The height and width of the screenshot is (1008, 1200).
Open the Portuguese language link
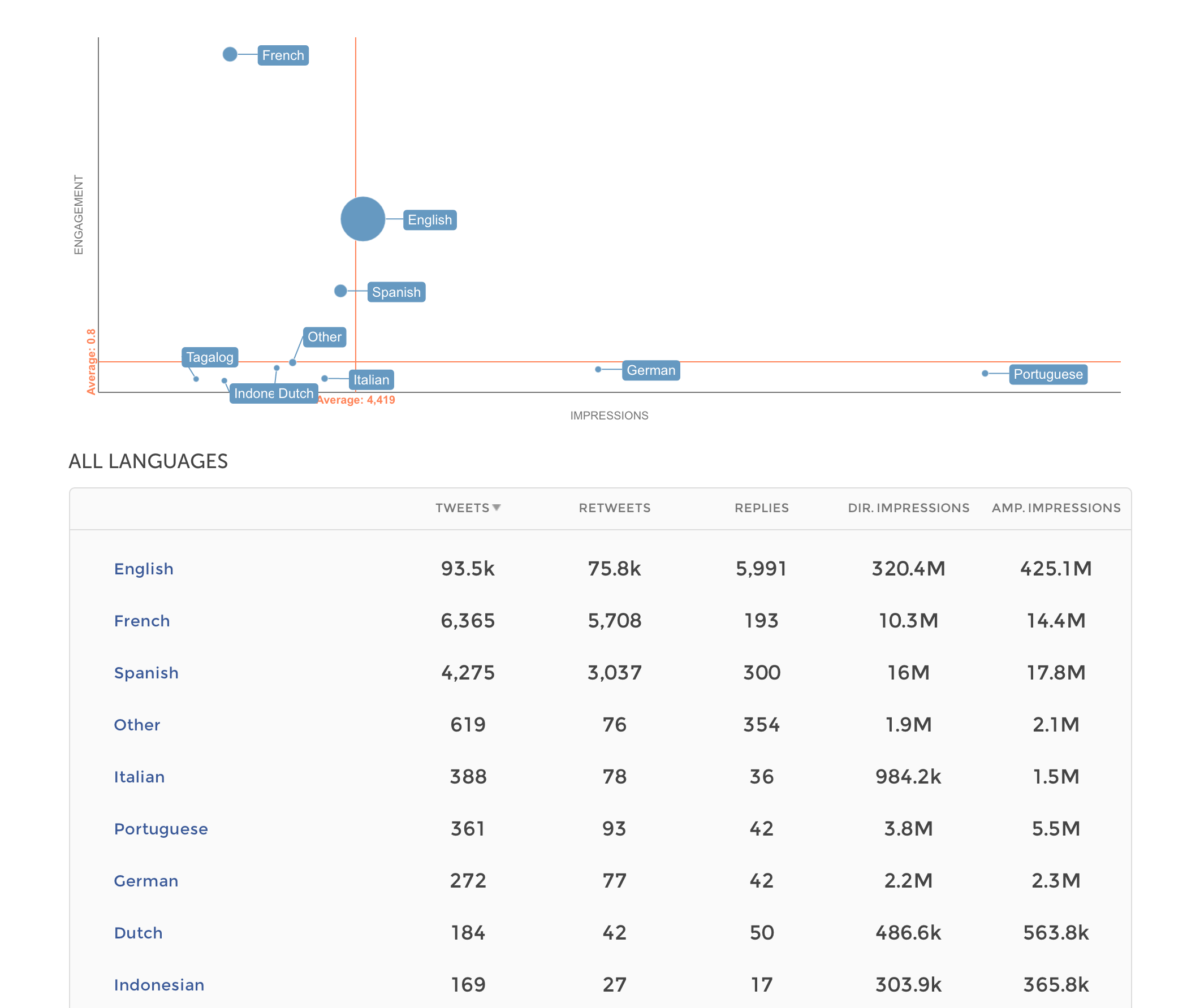tap(161, 829)
